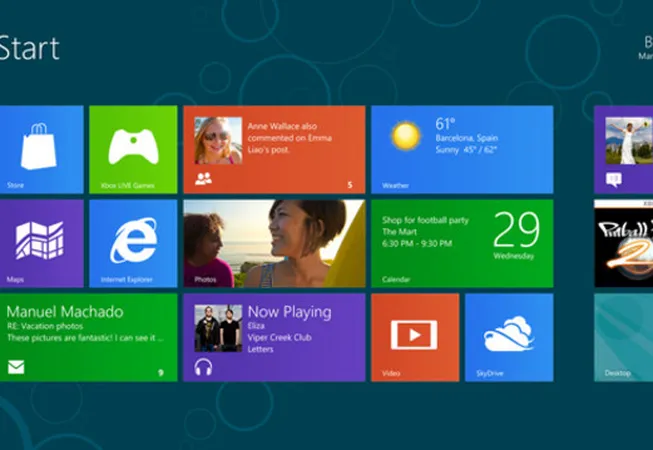Click 'Shop for football party' calendar entry

426,220
